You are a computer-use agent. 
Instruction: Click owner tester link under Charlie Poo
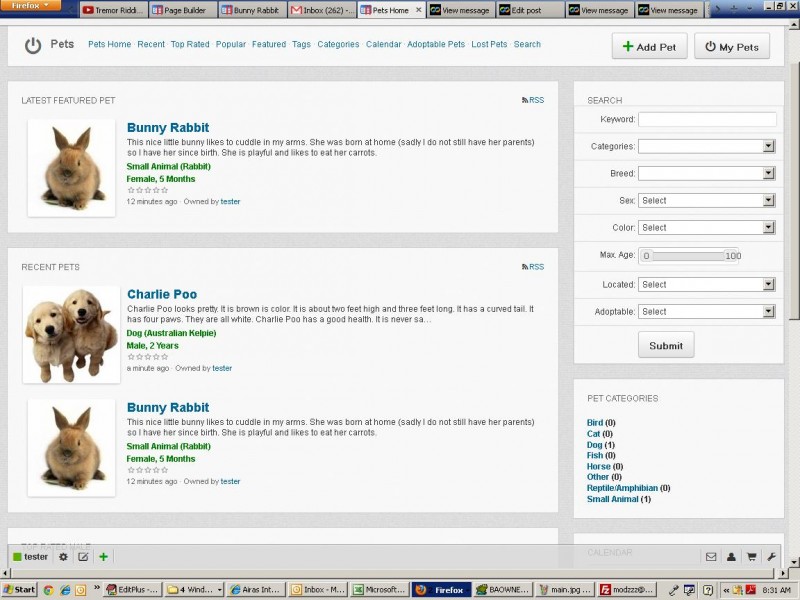tap(222, 368)
